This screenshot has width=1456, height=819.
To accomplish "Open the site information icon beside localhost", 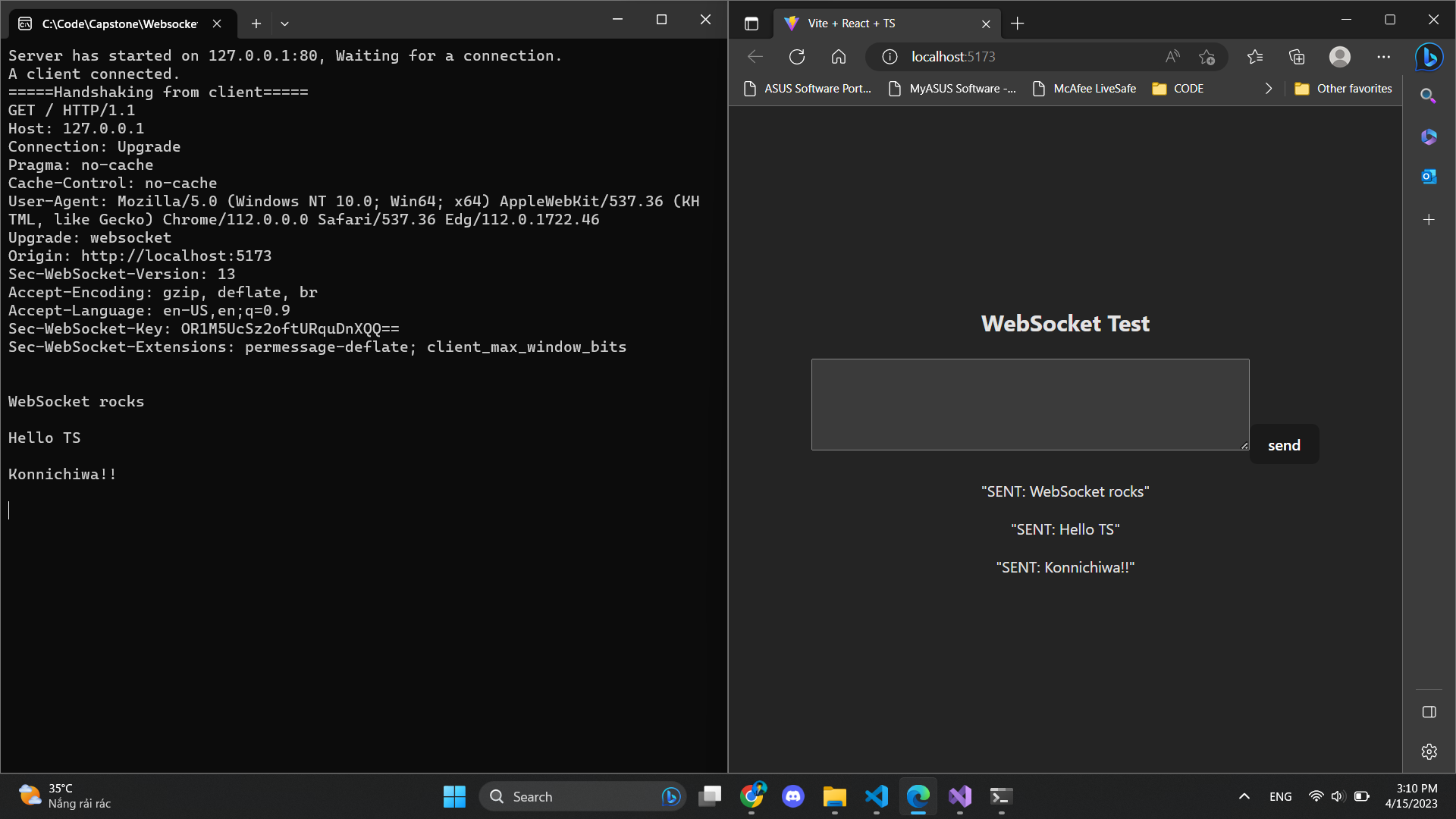I will coord(890,57).
